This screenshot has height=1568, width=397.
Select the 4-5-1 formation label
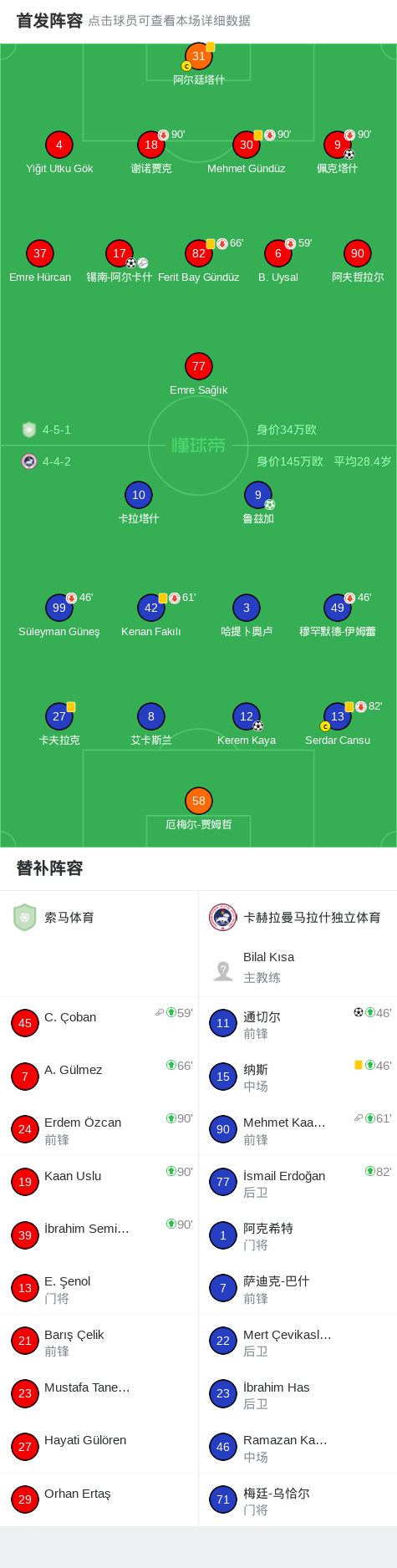57,430
